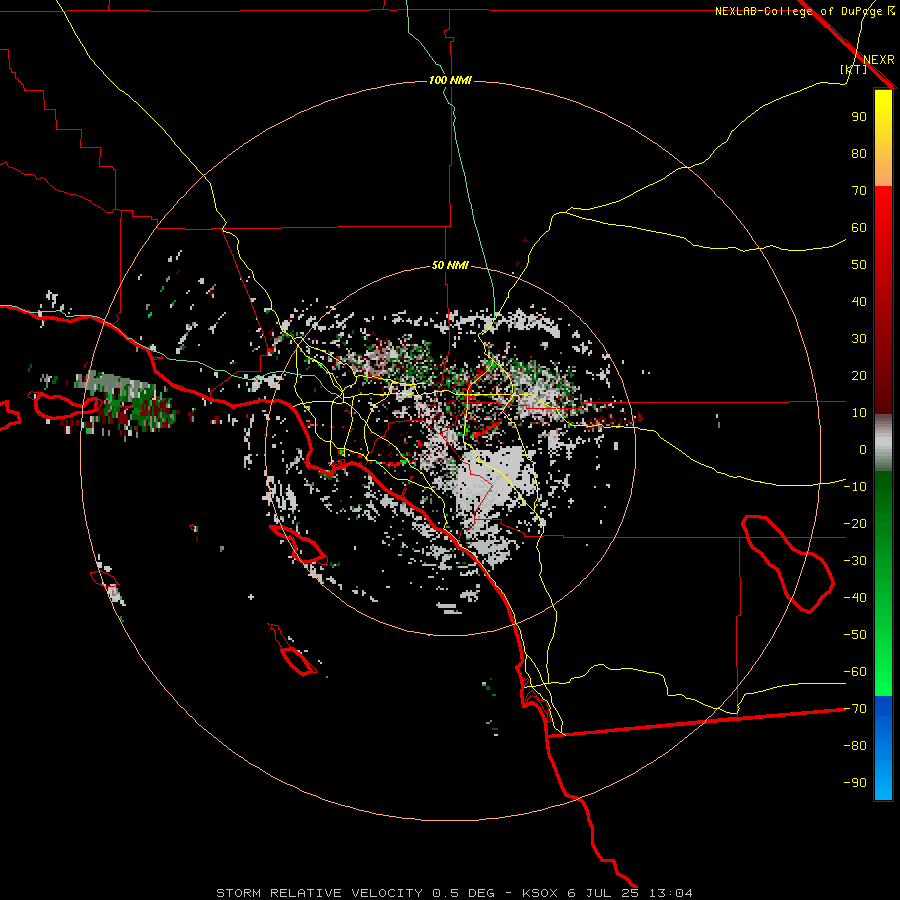Click the -80 knot scale label
The width and height of the screenshot is (900, 900).
click(x=855, y=746)
